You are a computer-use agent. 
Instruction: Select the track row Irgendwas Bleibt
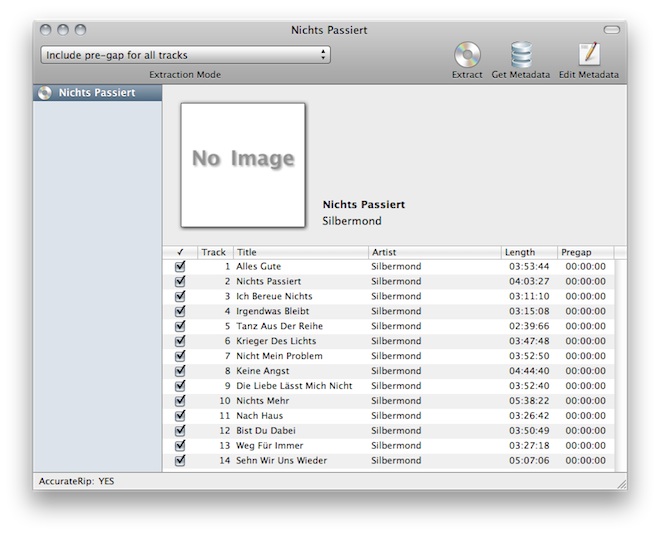pos(300,311)
